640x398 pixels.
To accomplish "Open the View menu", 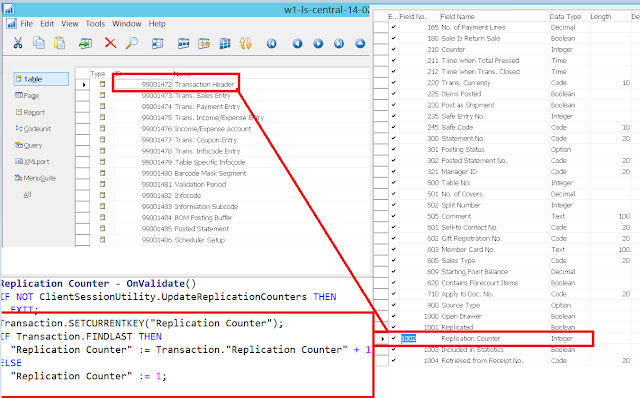I will 70,24.
